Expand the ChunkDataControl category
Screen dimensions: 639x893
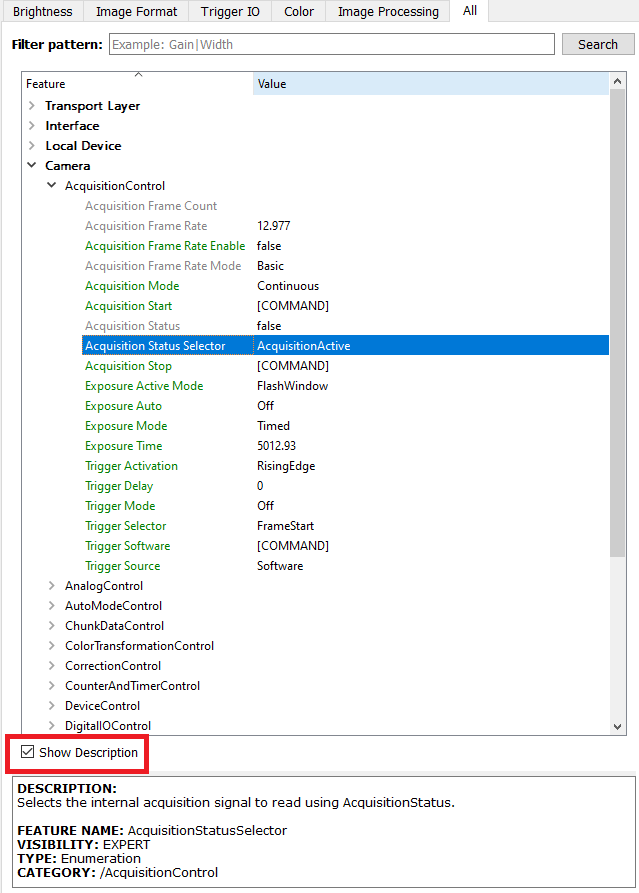click(x=52, y=626)
